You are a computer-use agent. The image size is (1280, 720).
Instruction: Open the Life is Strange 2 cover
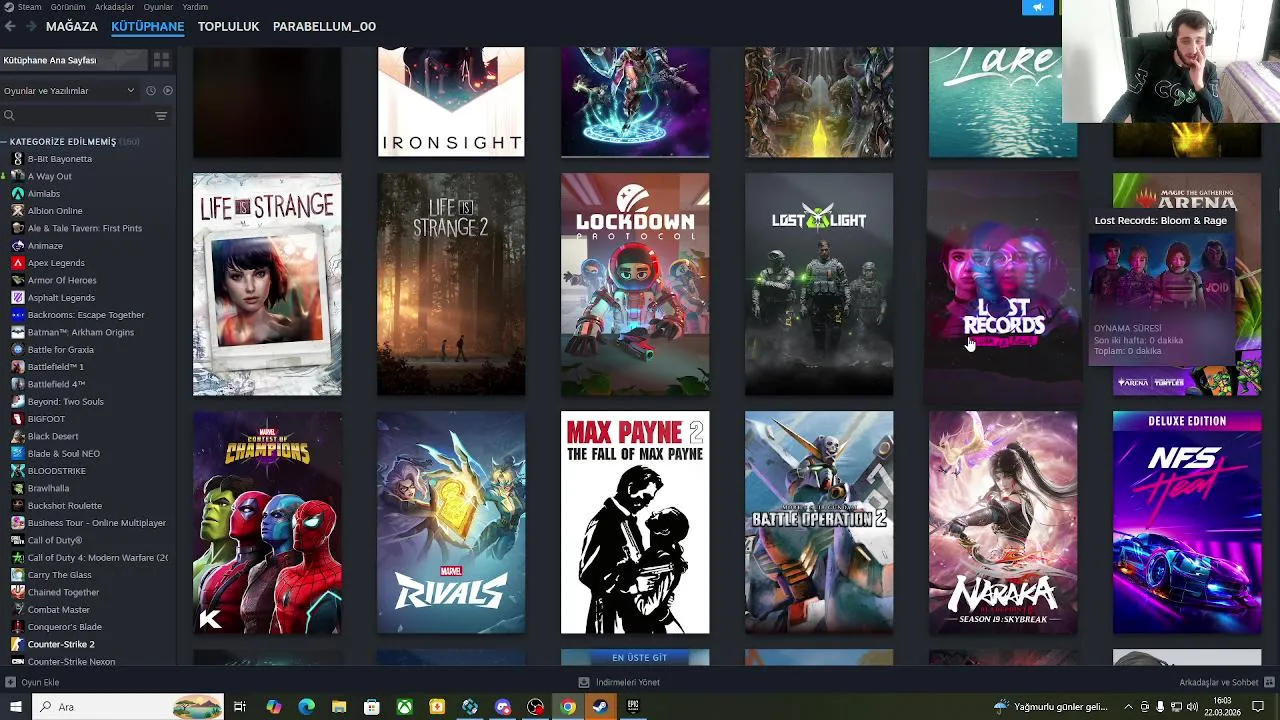point(451,284)
